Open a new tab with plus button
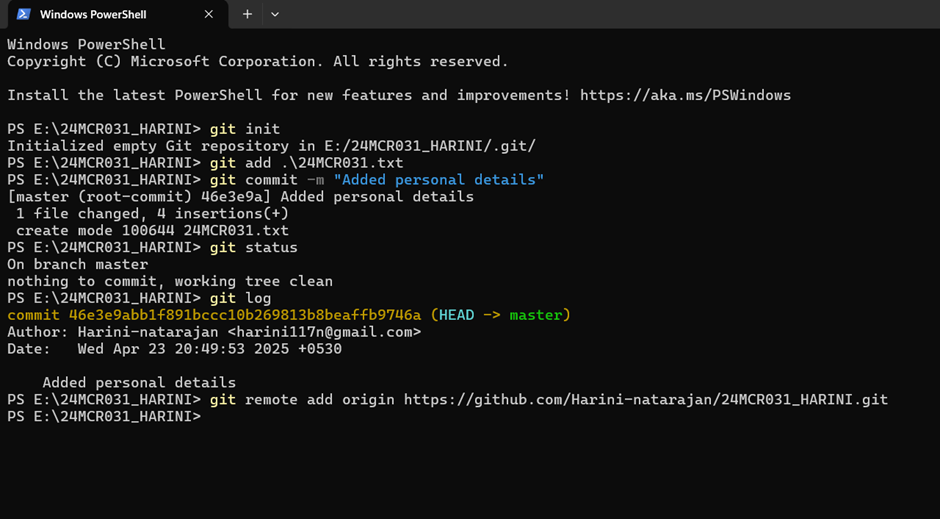940x519 pixels. 247,14
